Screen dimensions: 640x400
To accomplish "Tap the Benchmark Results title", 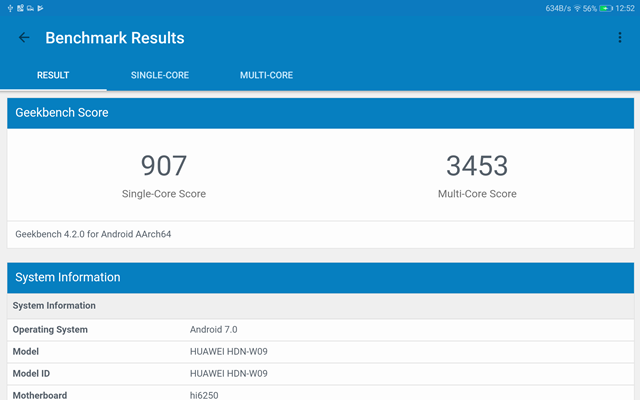I will click(x=115, y=38).
